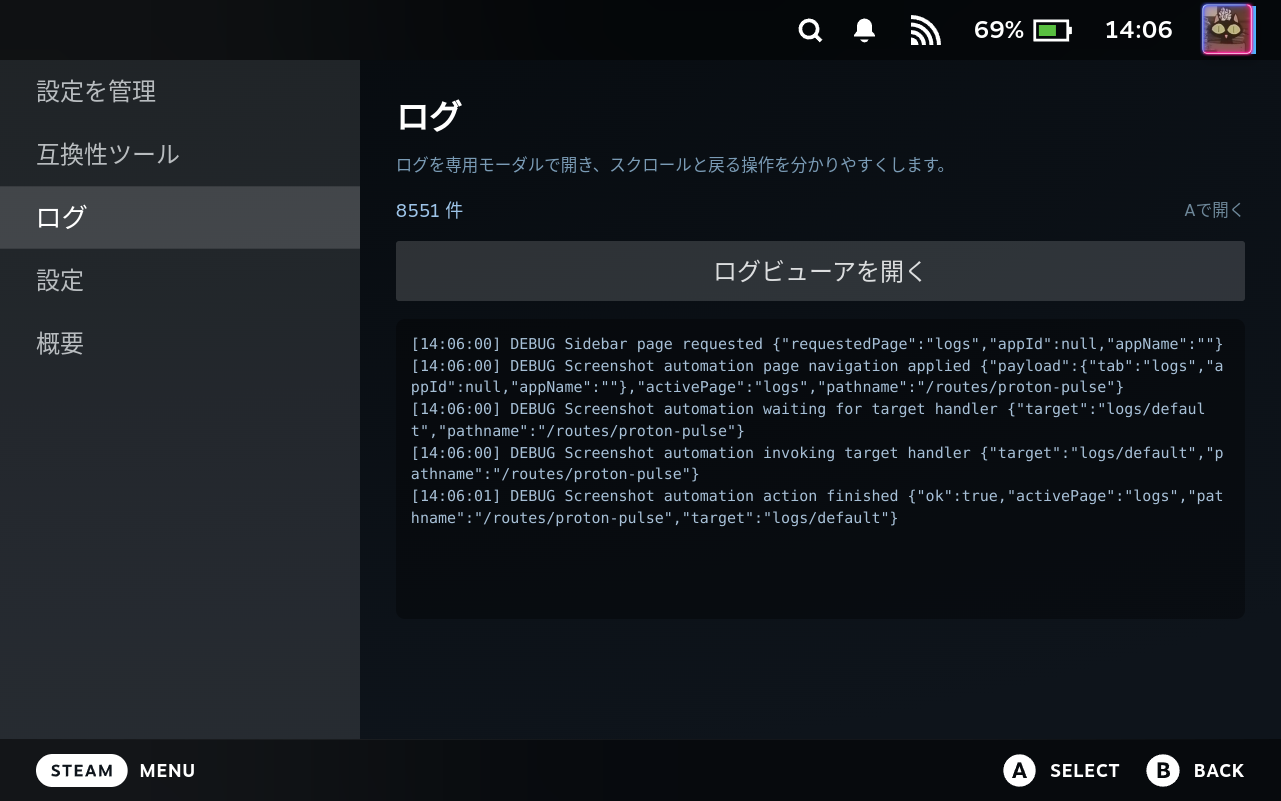
Task: Click the ログビューアを開く button
Action: tap(820, 271)
